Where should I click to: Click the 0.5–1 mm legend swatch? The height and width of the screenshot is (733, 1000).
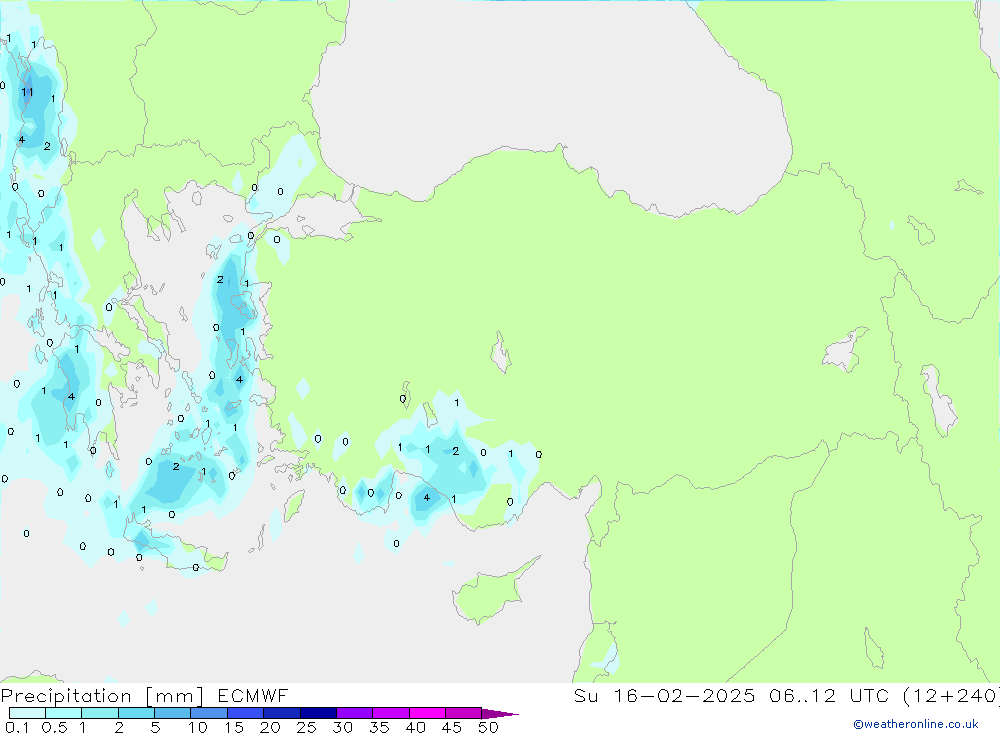[64, 713]
